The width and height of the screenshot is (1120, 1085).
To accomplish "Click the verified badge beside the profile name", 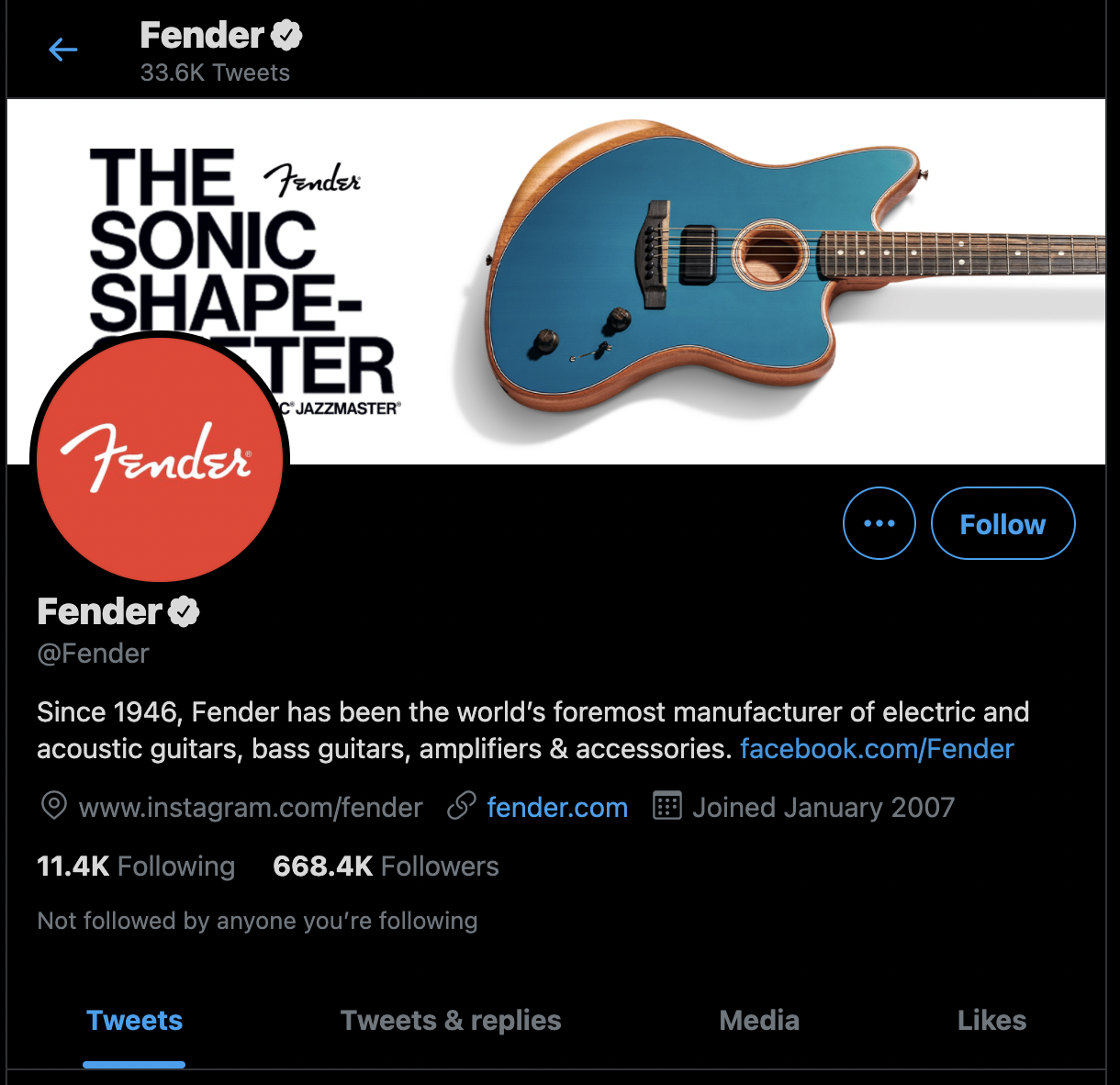I will pyautogui.click(x=184, y=611).
